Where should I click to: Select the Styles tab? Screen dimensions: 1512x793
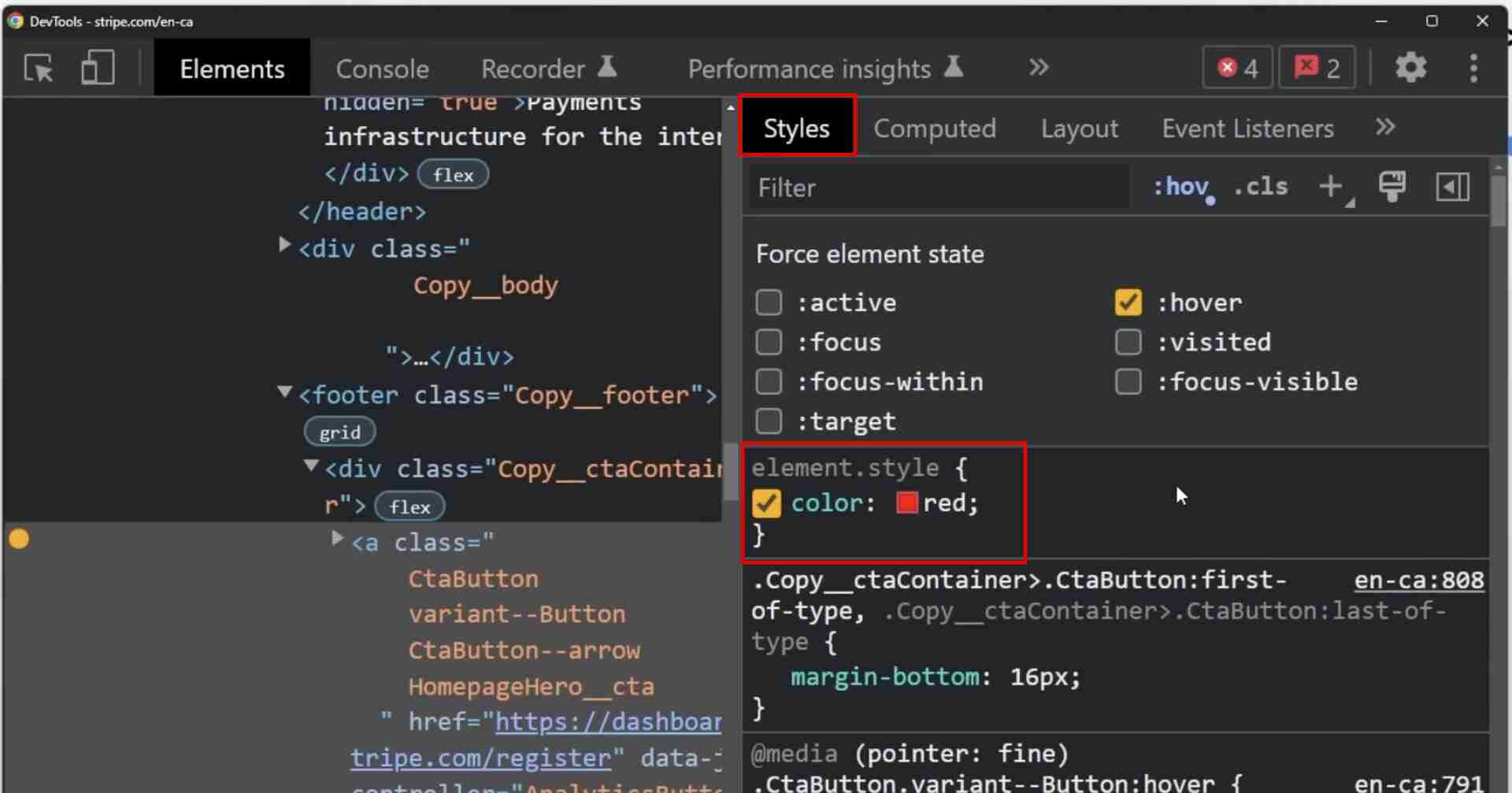(x=797, y=128)
